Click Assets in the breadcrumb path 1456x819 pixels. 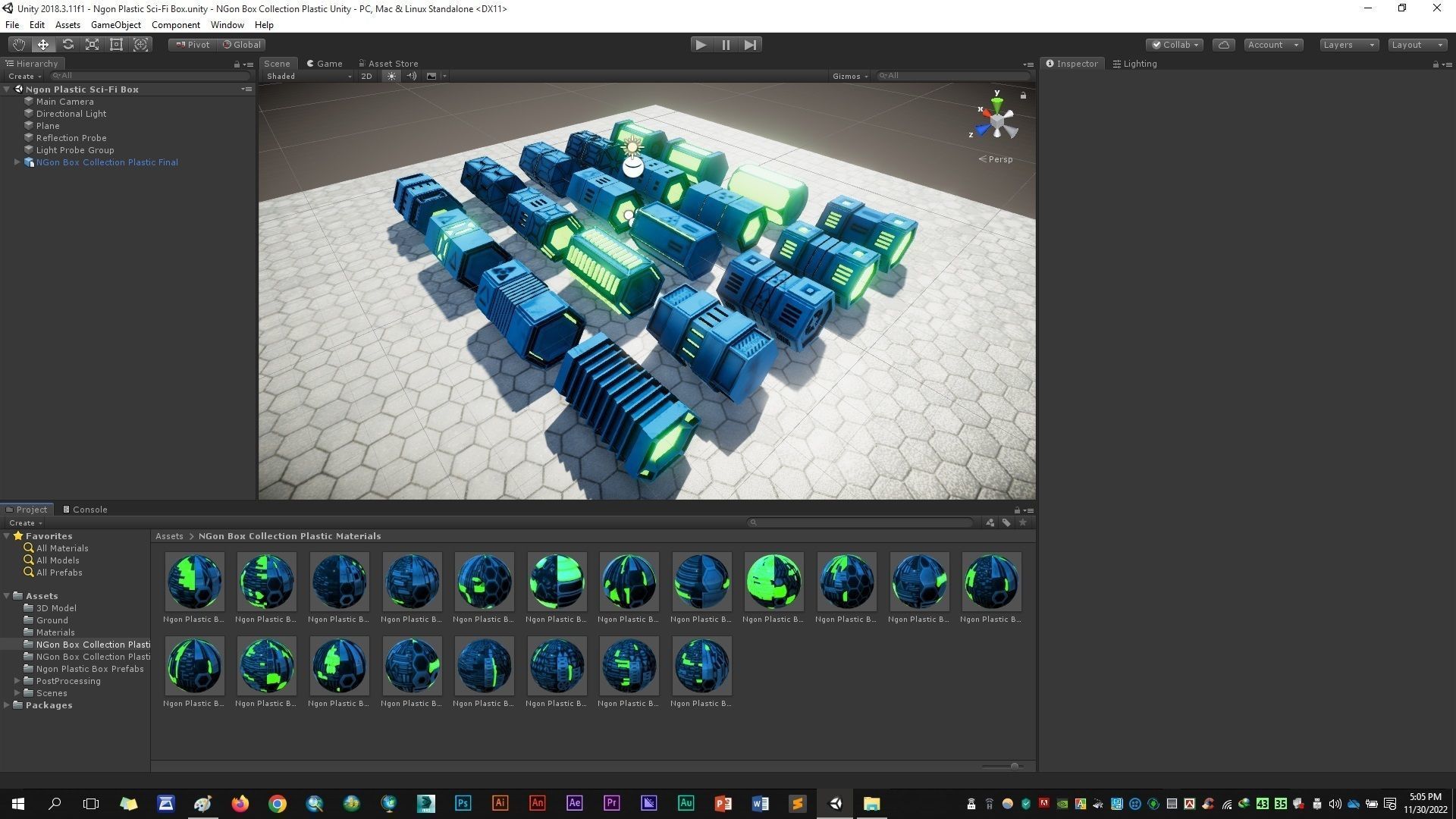click(169, 536)
